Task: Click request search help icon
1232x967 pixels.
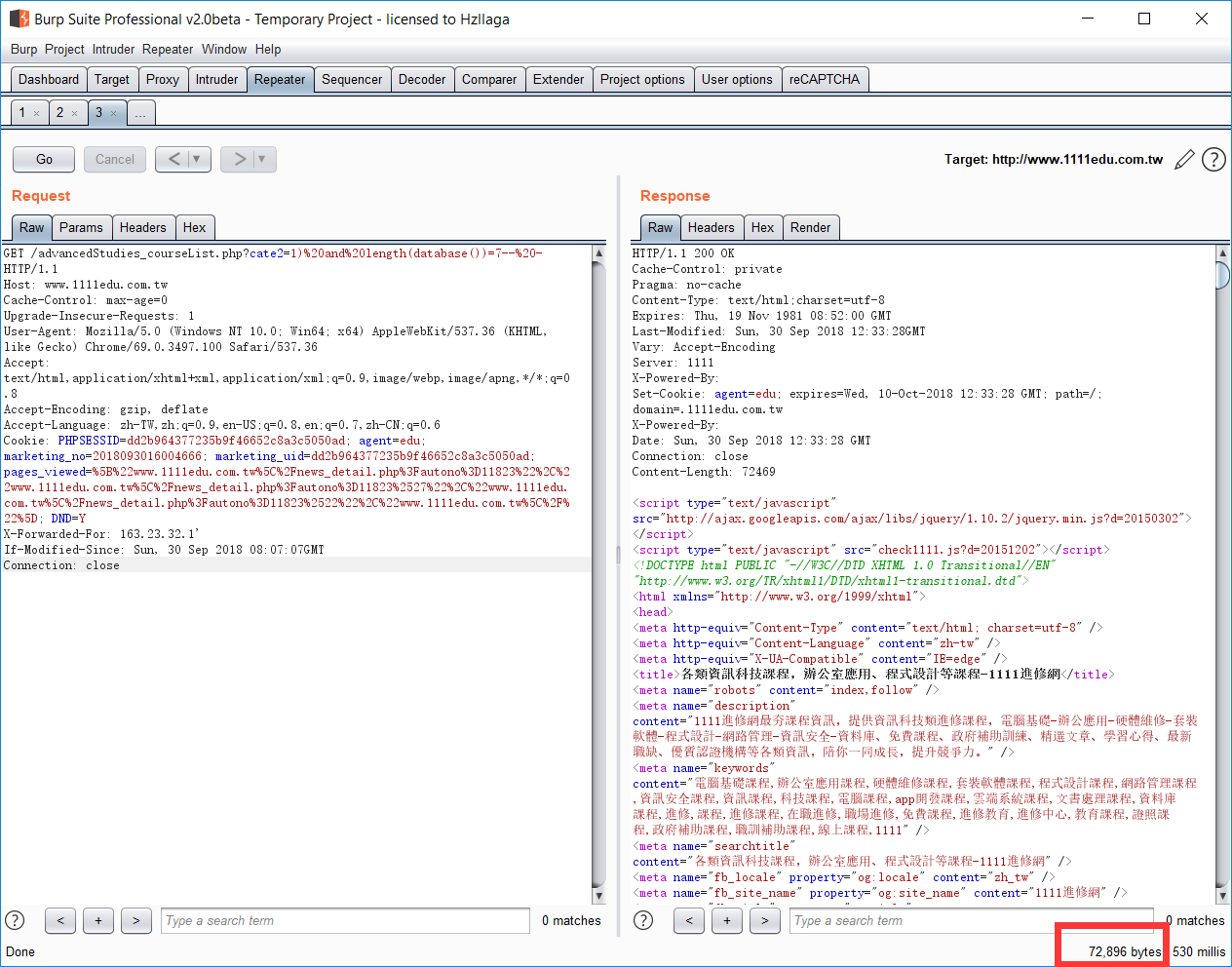Action: point(15,920)
